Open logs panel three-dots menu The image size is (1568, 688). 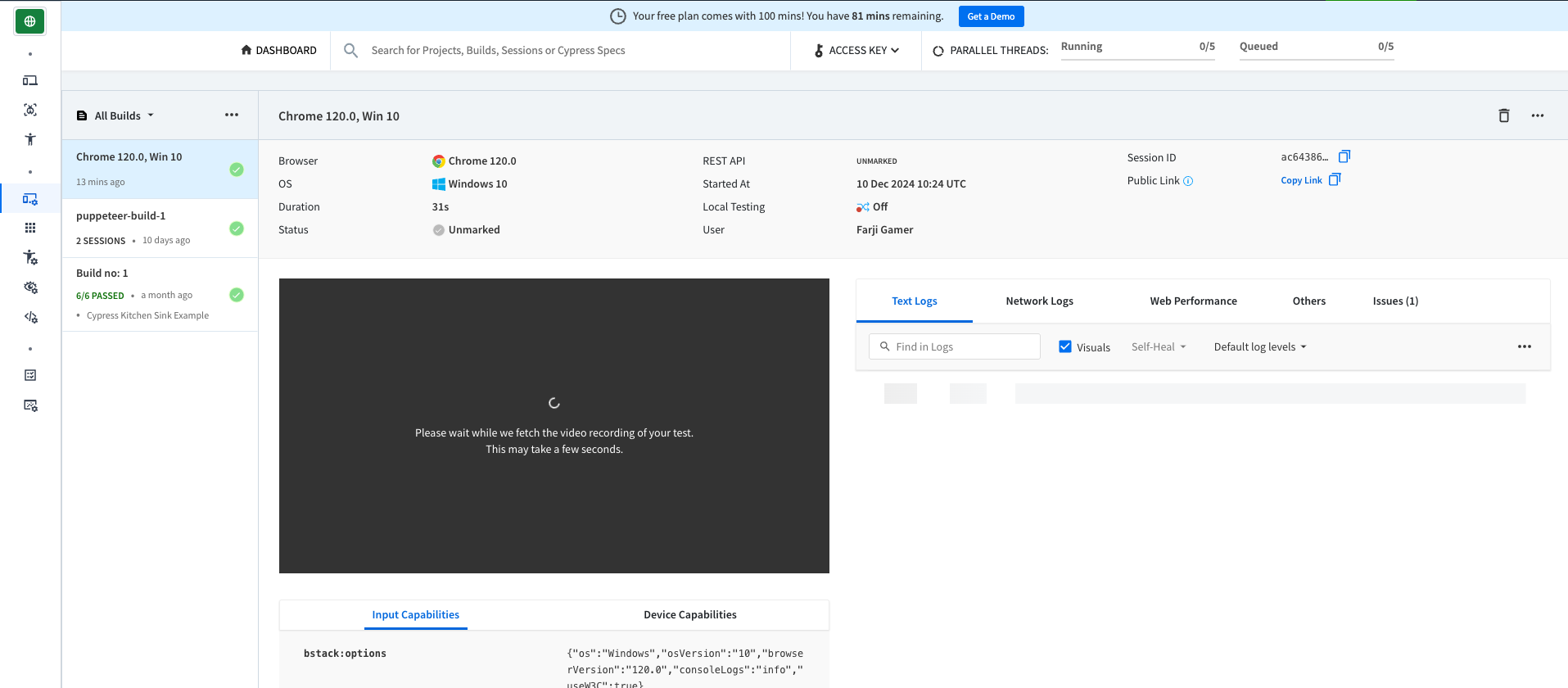pos(1525,346)
